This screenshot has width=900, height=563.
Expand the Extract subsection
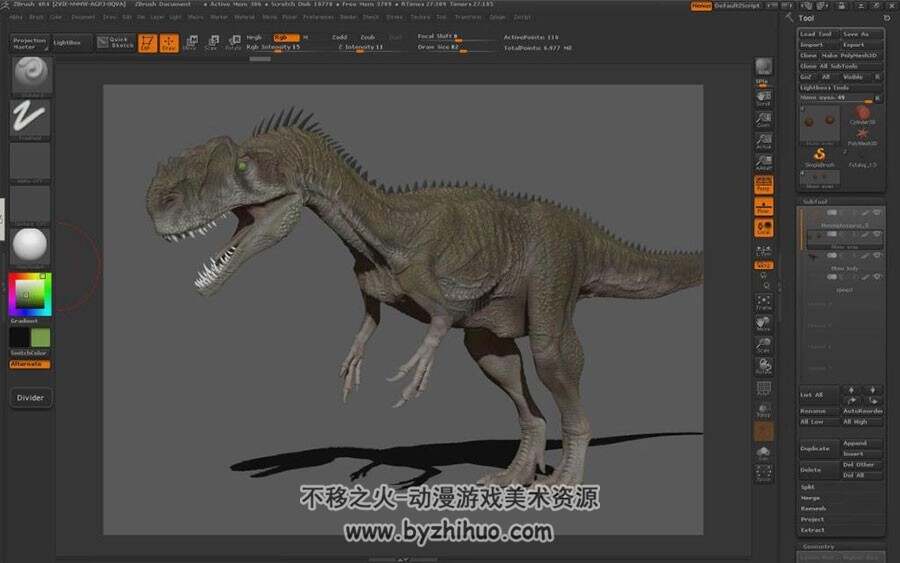tap(812, 530)
